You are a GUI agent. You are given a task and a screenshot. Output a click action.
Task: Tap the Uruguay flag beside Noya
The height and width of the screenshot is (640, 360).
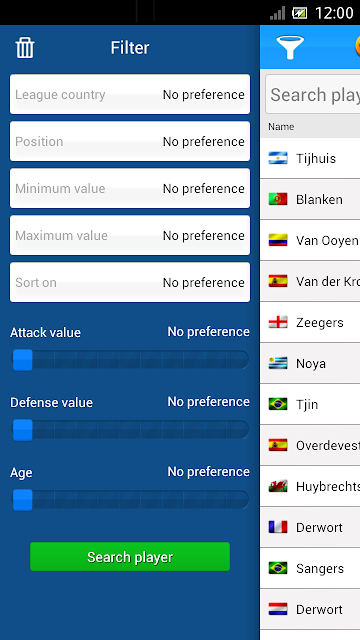point(278,363)
